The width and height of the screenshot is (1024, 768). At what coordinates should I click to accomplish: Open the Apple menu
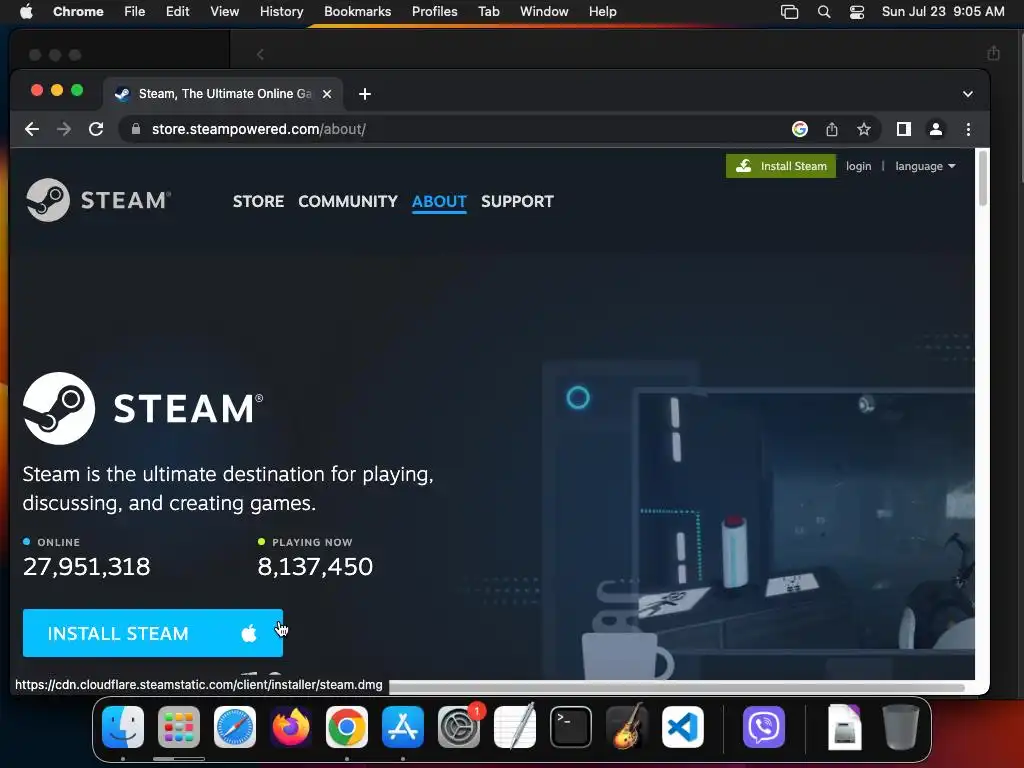coord(26,11)
